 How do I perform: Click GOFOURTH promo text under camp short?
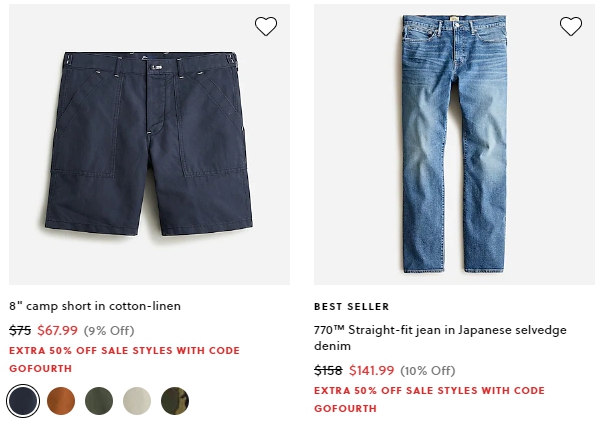point(41,369)
